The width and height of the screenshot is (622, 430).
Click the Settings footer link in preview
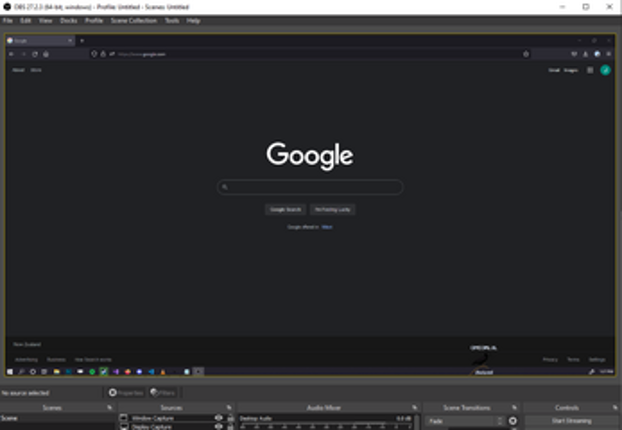[597, 359]
